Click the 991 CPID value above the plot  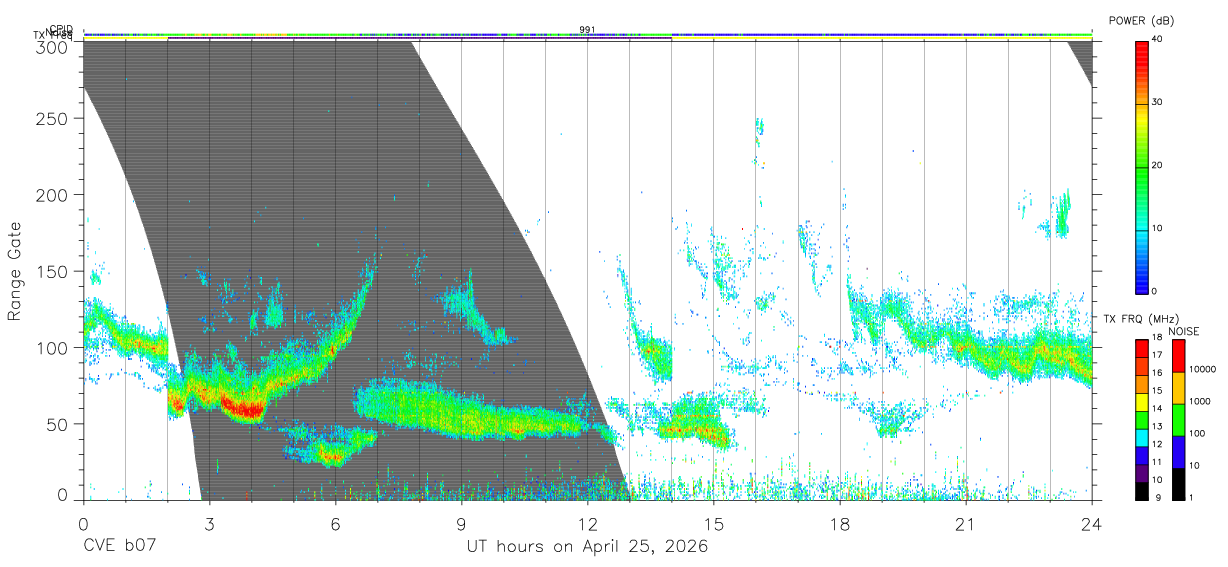[x=587, y=29]
